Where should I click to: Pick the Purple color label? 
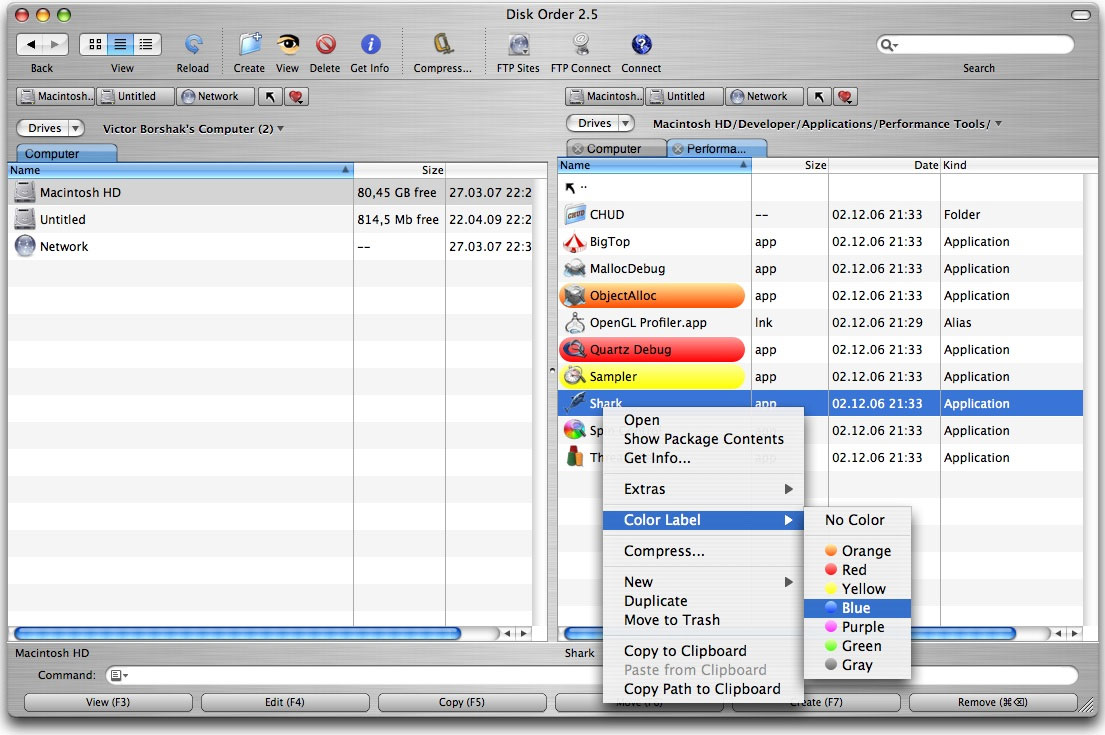click(x=857, y=627)
